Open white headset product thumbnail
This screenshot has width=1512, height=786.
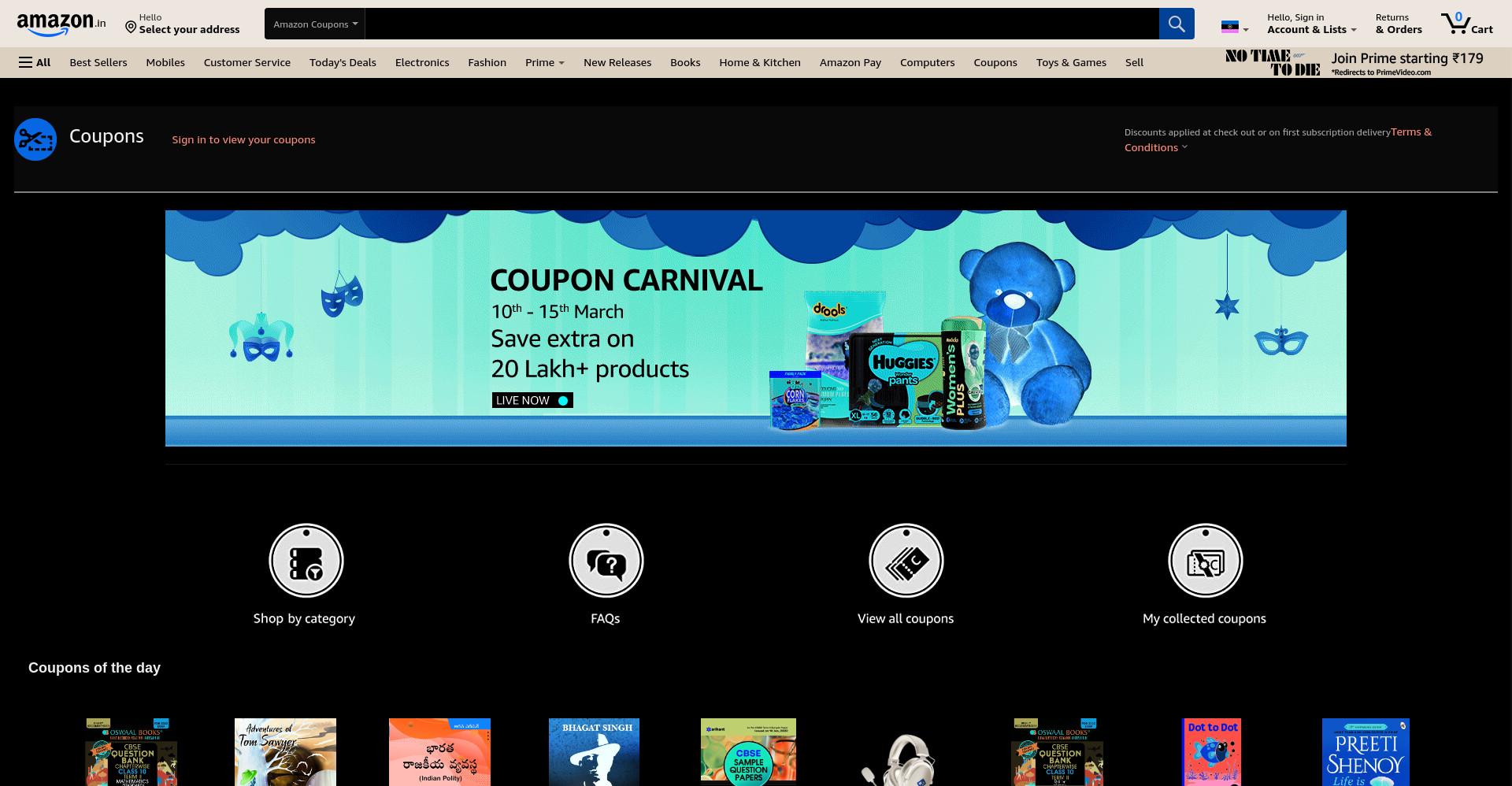point(900,759)
